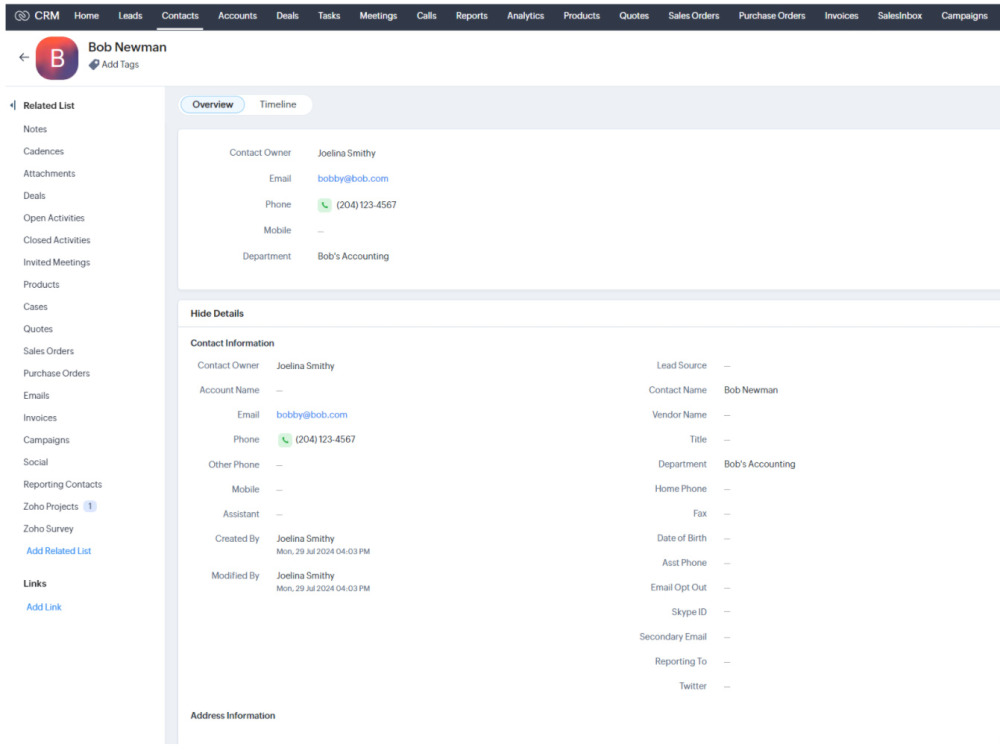Open the Accounts module
Image resolution: width=1000 pixels, height=750 pixels.
(237, 15)
